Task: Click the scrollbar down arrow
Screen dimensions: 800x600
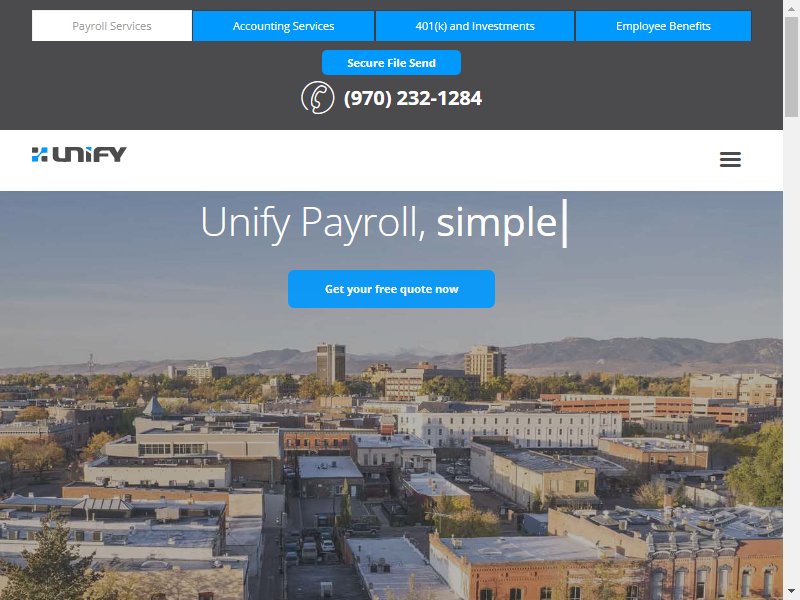Action: pyautogui.click(x=791, y=592)
